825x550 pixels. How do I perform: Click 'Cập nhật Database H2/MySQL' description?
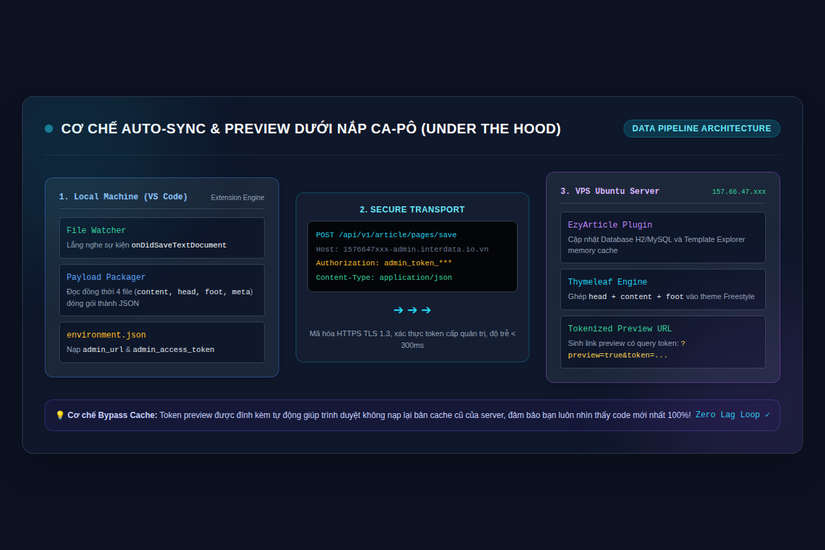656,245
